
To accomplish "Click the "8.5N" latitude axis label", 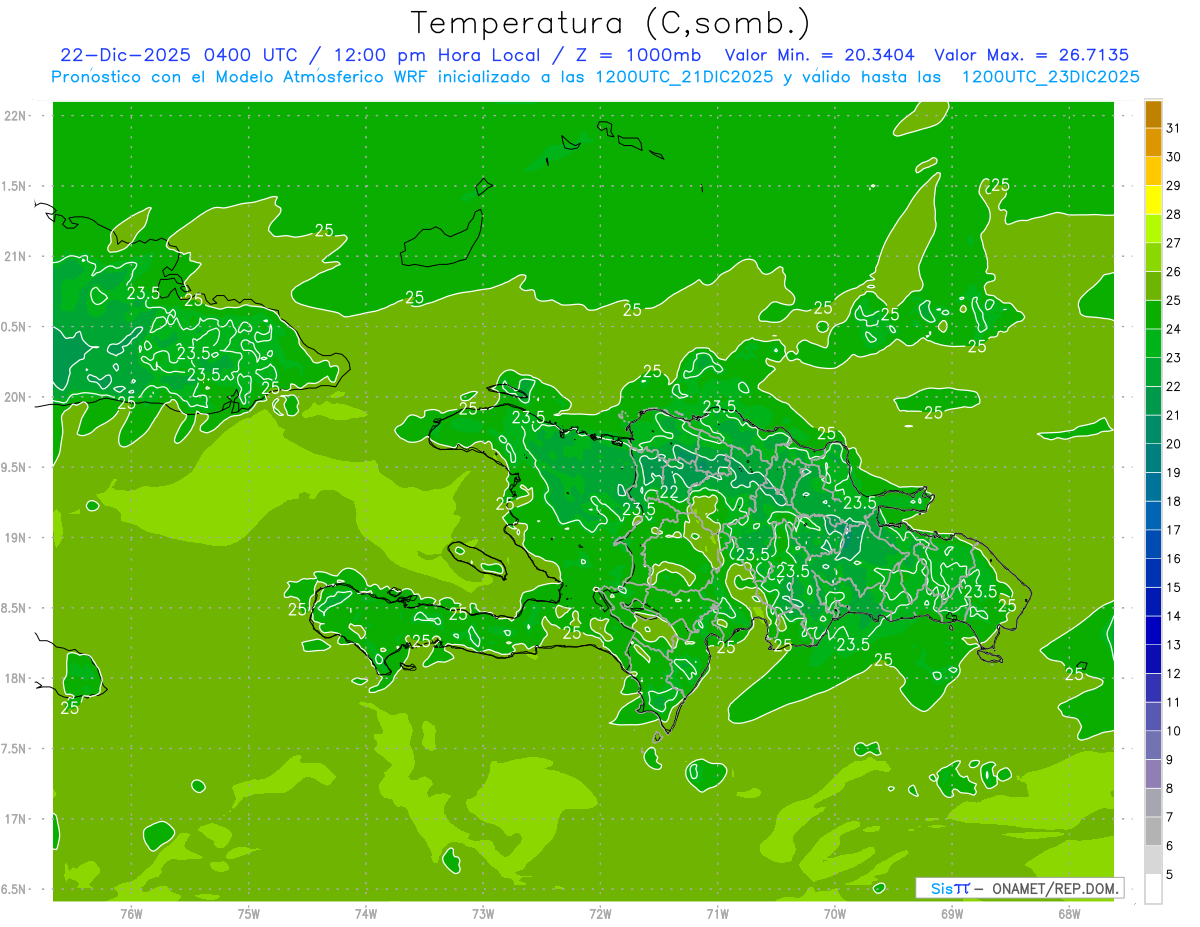I will pos(15,608).
